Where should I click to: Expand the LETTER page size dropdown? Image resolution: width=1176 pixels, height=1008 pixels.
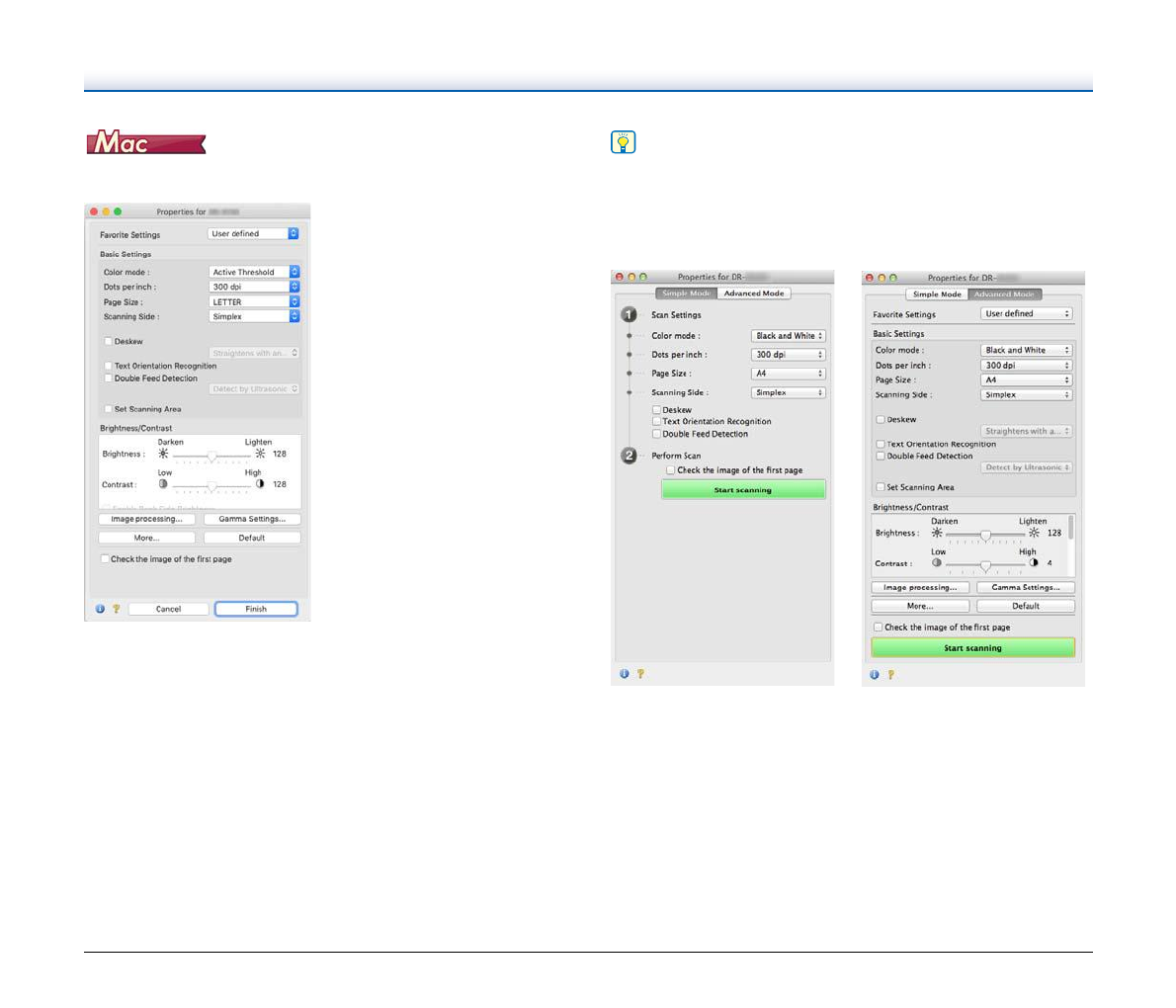[254, 301]
